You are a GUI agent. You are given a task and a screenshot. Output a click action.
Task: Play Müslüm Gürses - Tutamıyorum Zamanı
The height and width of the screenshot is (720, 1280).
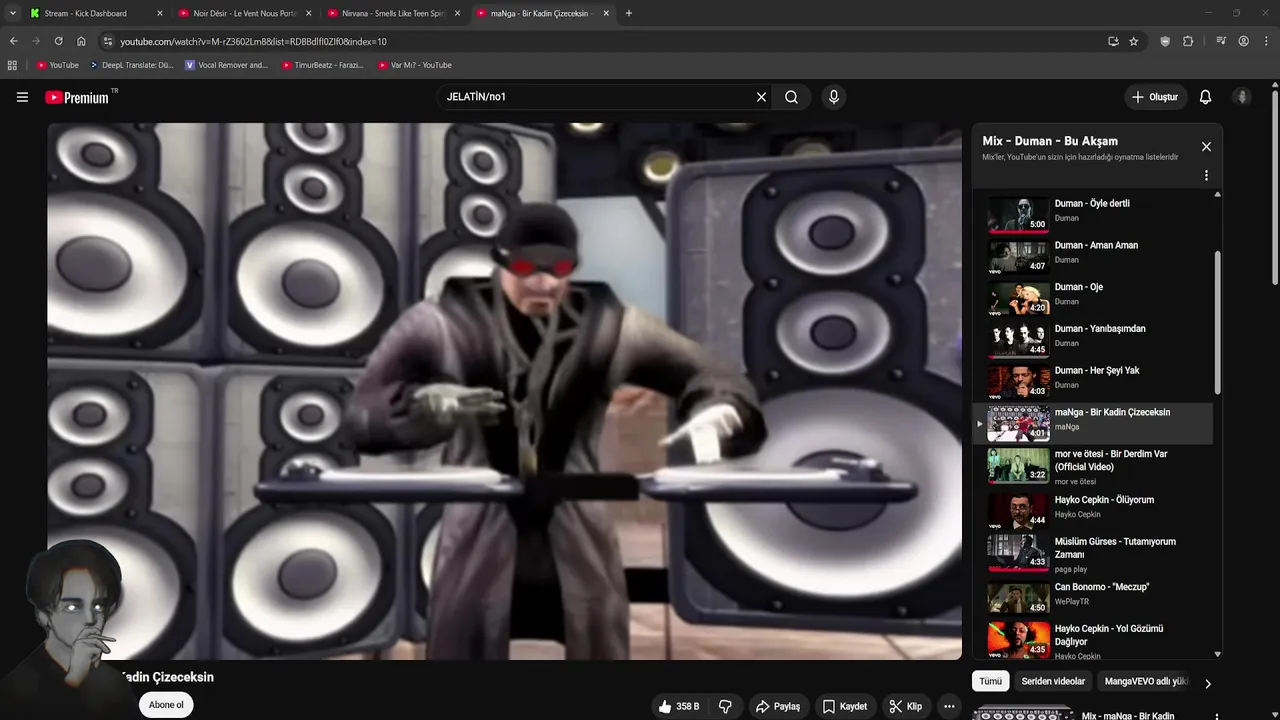coord(1092,553)
